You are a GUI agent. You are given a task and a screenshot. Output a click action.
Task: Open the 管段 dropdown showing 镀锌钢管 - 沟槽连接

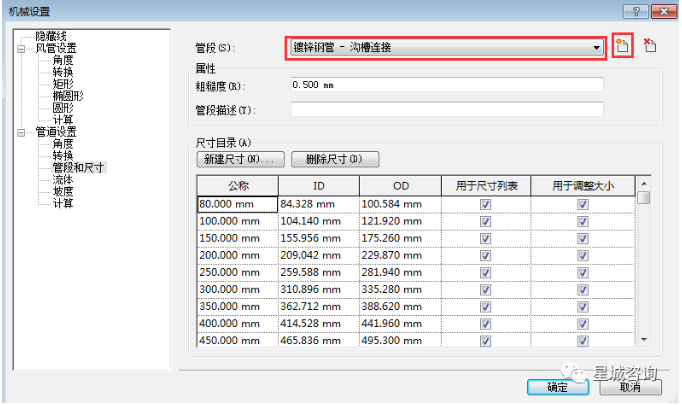(x=447, y=47)
